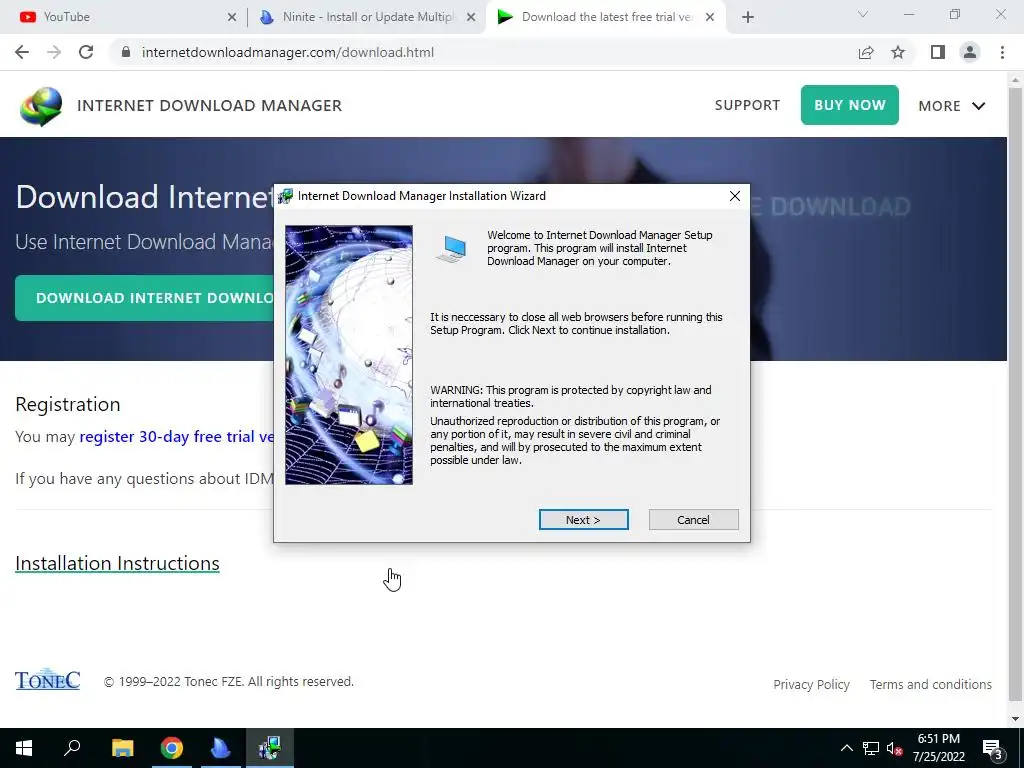Expand the MORE dropdown menu

coord(952,106)
